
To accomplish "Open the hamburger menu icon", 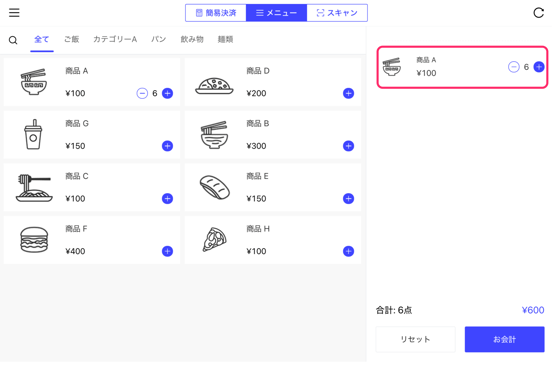I will pos(14,13).
